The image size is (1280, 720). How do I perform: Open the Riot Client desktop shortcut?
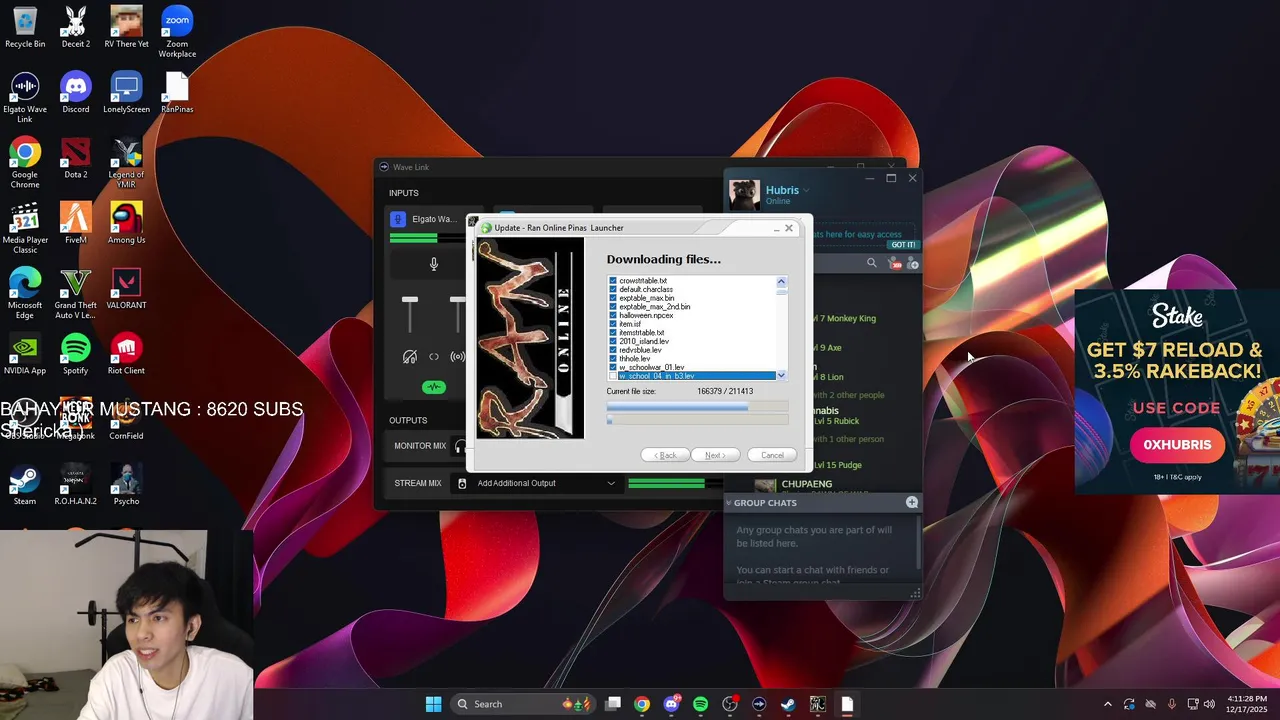pyautogui.click(x=126, y=354)
